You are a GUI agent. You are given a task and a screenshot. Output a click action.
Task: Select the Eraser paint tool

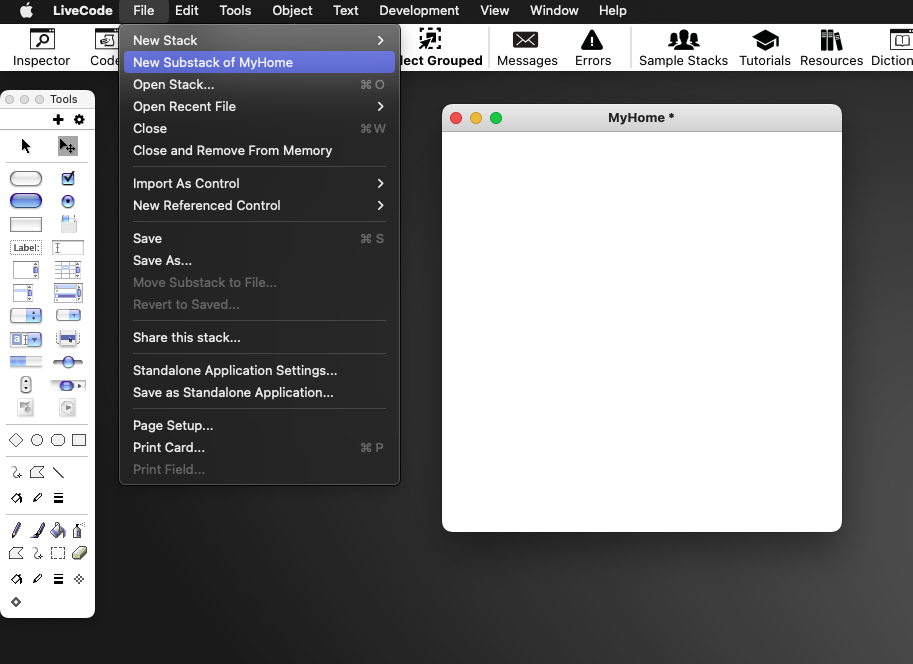(x=79, y=553)
